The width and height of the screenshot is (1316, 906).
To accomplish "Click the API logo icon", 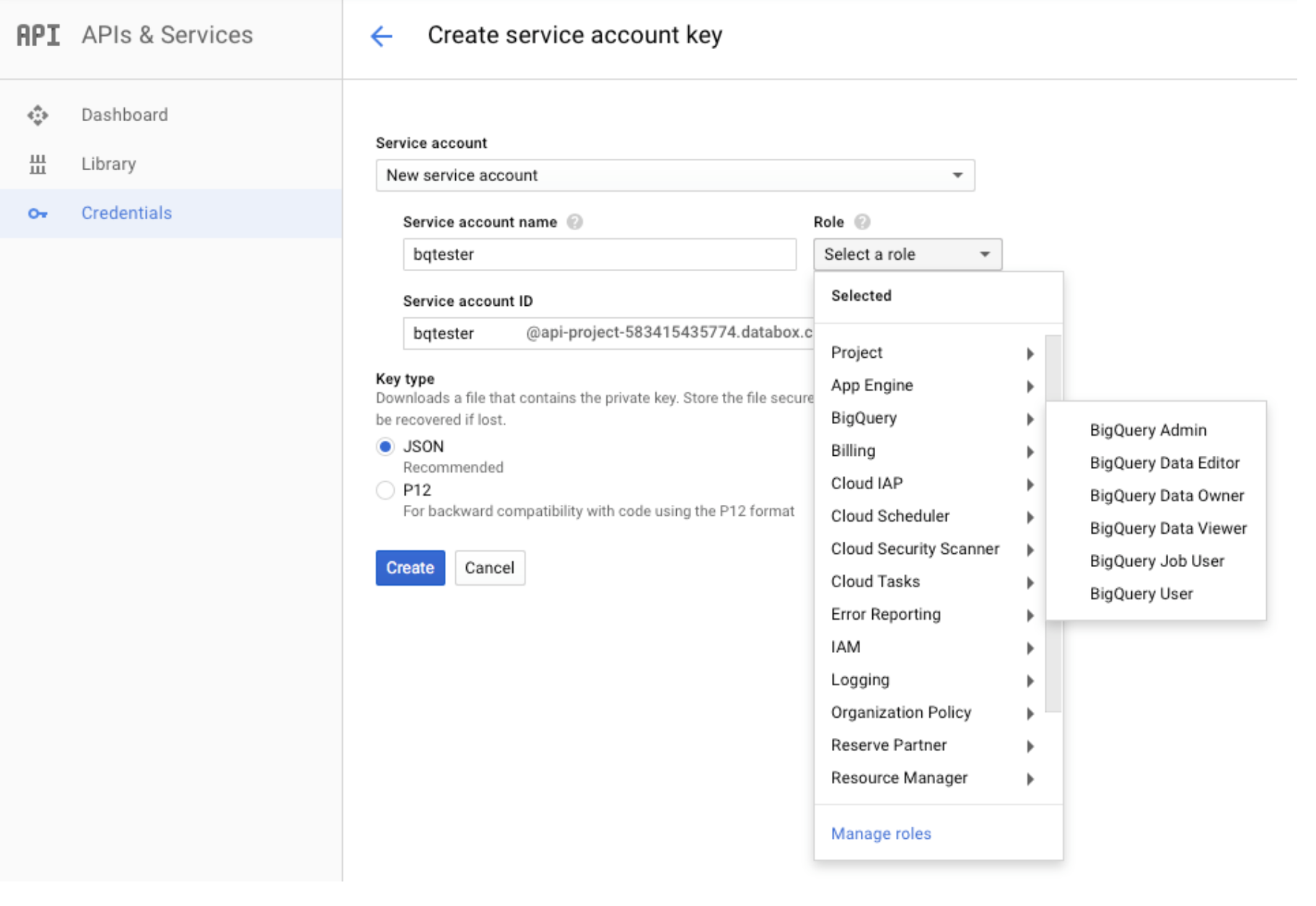I will 38,35.
